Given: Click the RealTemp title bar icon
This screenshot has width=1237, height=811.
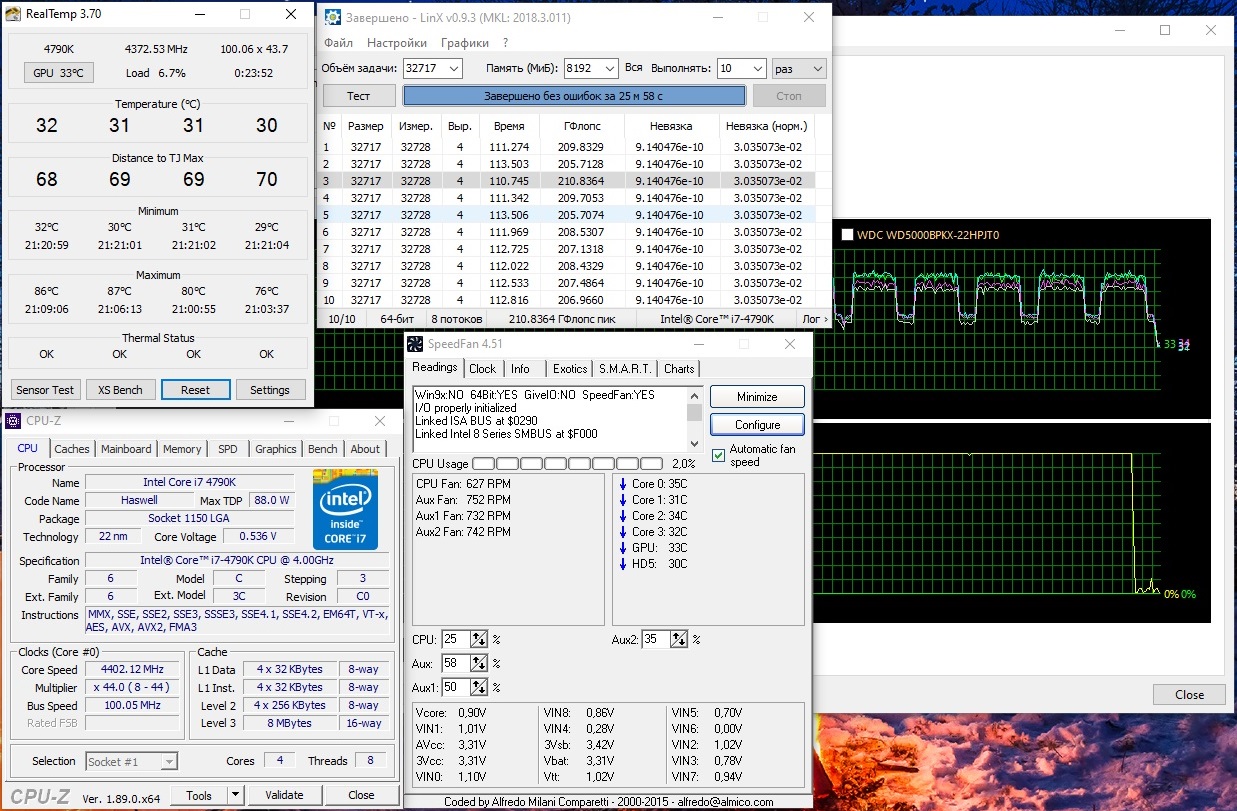Looking at the screenshot, I should [14, 14].
